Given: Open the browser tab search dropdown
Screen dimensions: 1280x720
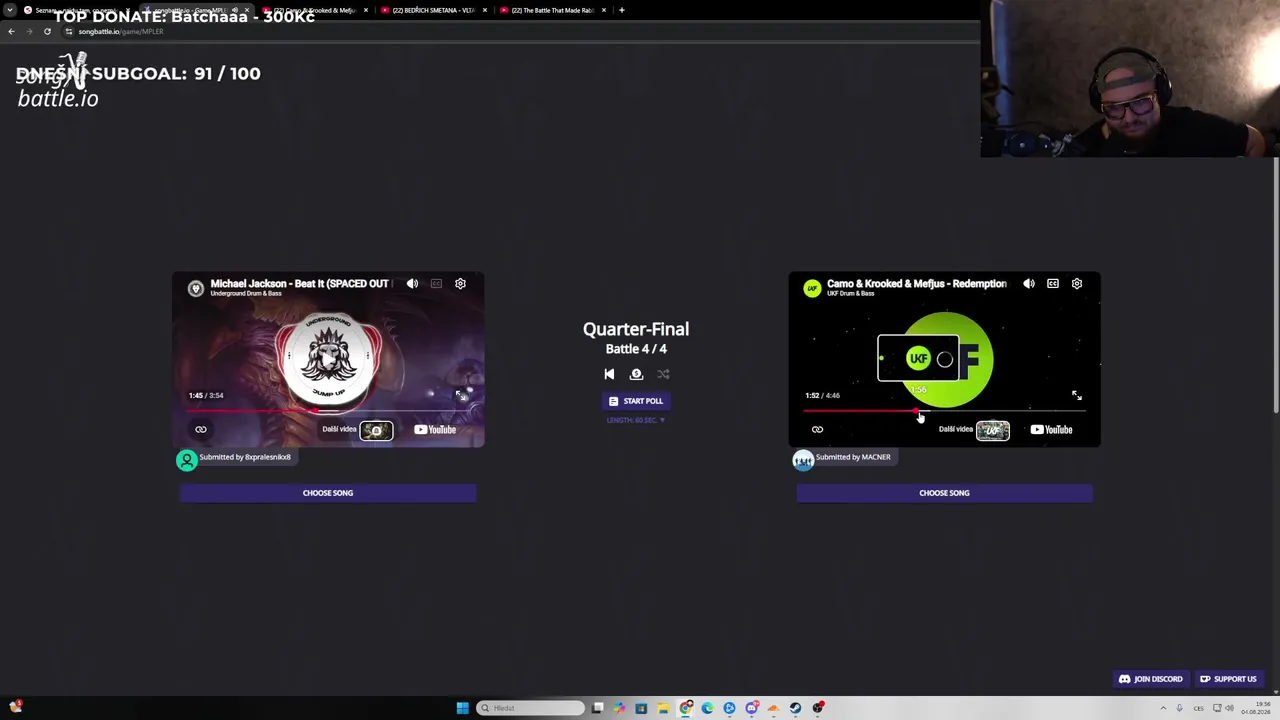Looking at the screenshot, I should click(10, 10).
